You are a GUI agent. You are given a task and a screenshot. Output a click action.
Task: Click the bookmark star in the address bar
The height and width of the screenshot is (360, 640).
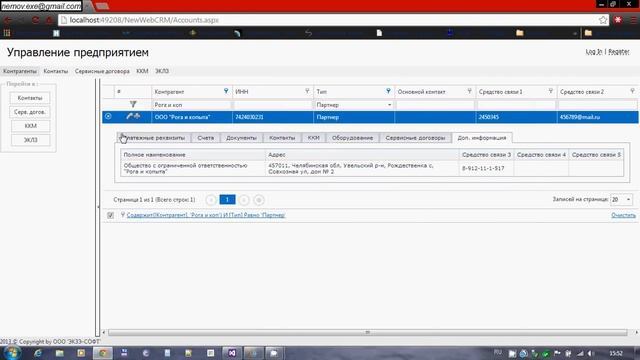(603, 20)
